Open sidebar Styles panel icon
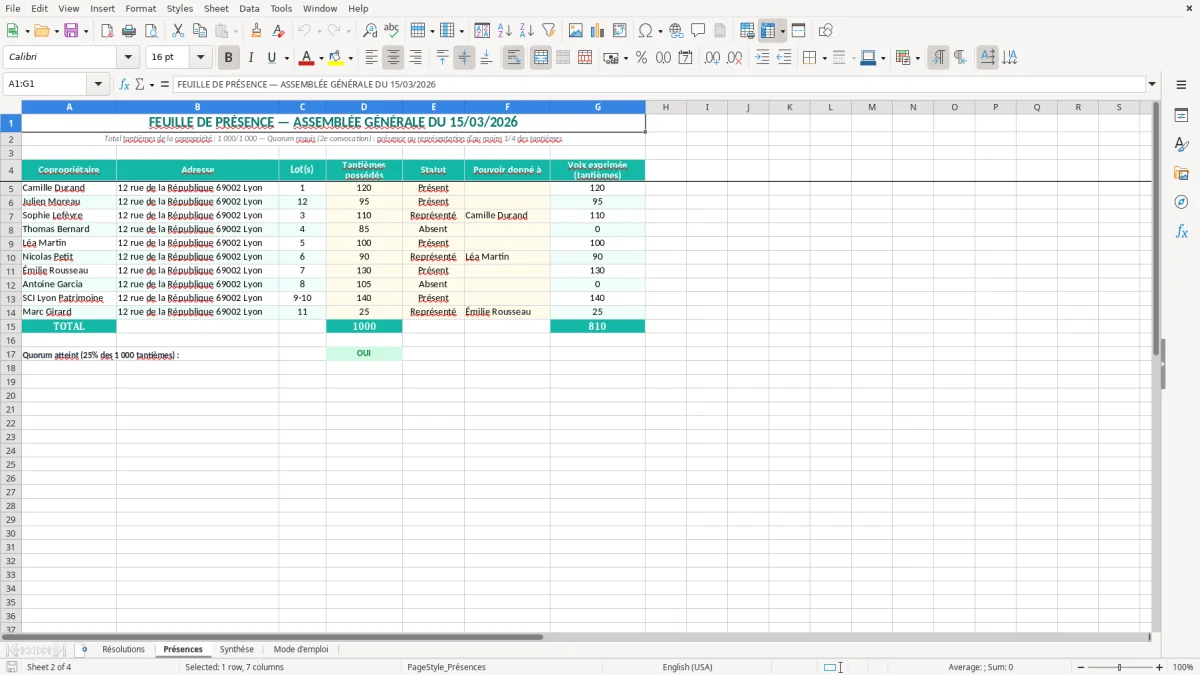Screen dimensions: 1200x675 [1181, 145]
